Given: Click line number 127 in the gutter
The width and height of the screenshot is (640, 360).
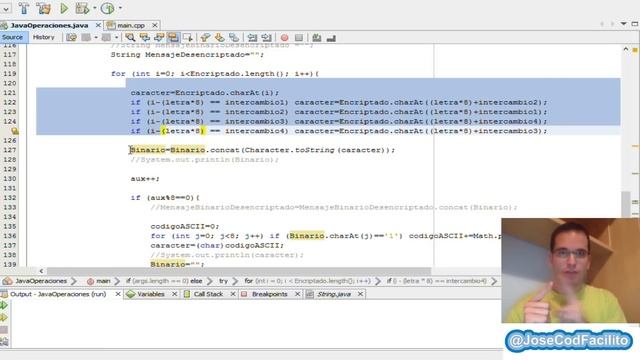Looking at the screenshot, I should pyautogui.click(x=10, y=150).
